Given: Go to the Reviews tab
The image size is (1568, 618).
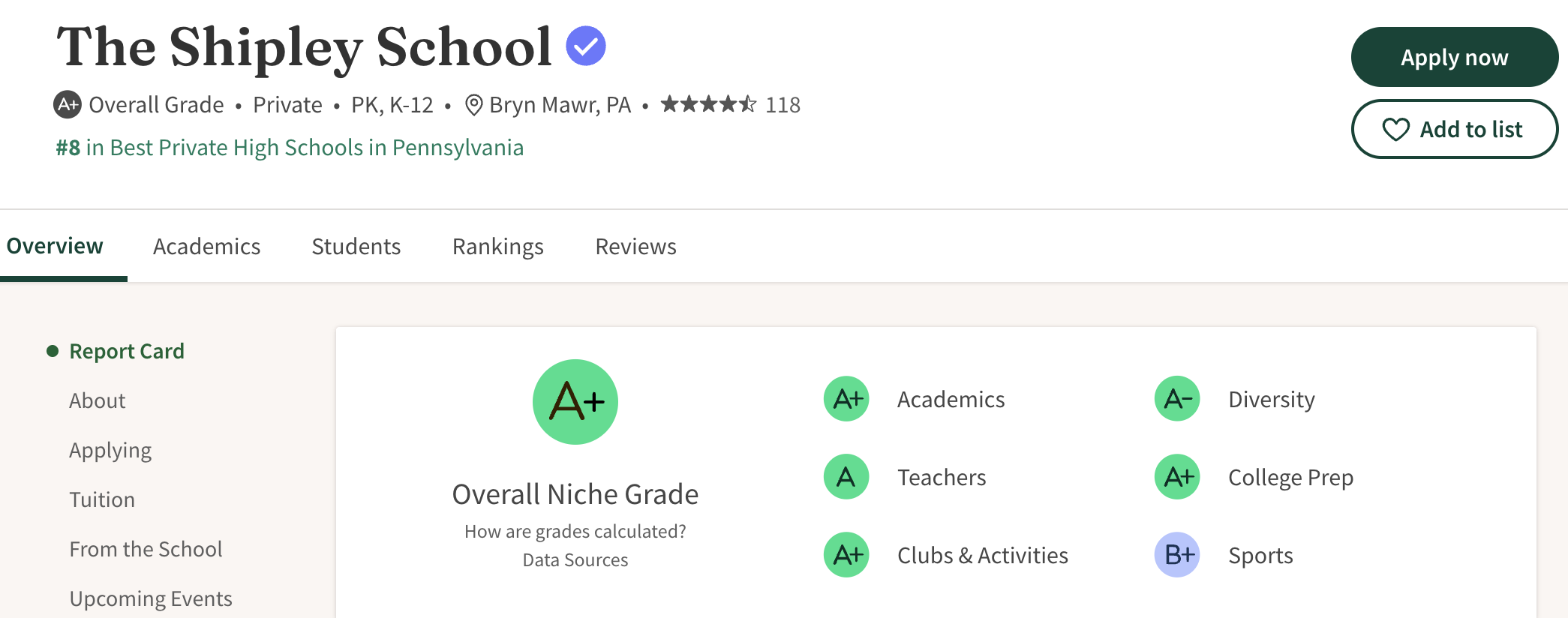Looking at the screenshot, I should pyautogui.click(x=635, y=247).
